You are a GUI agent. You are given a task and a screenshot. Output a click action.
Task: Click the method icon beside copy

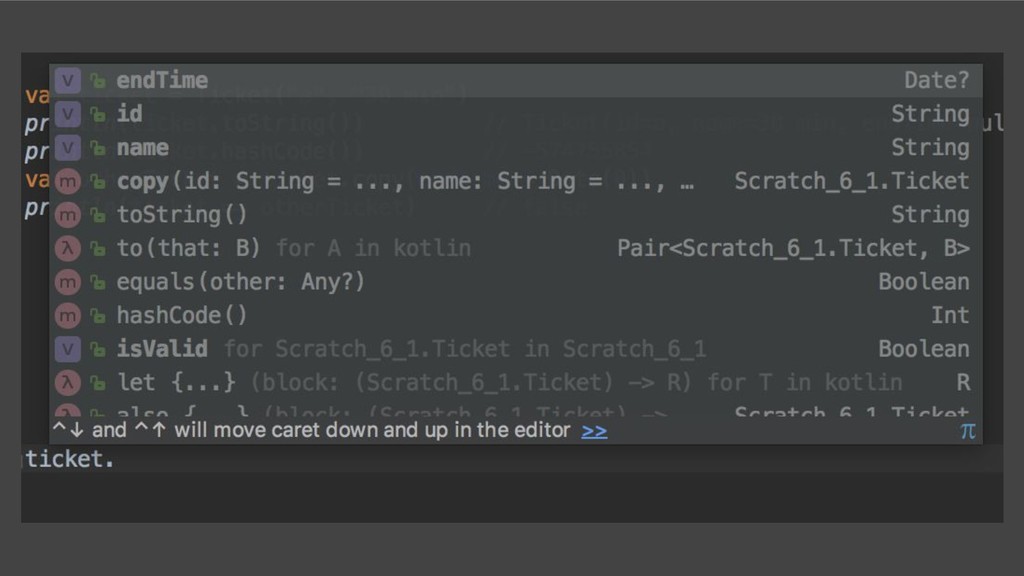click(67, 181)
